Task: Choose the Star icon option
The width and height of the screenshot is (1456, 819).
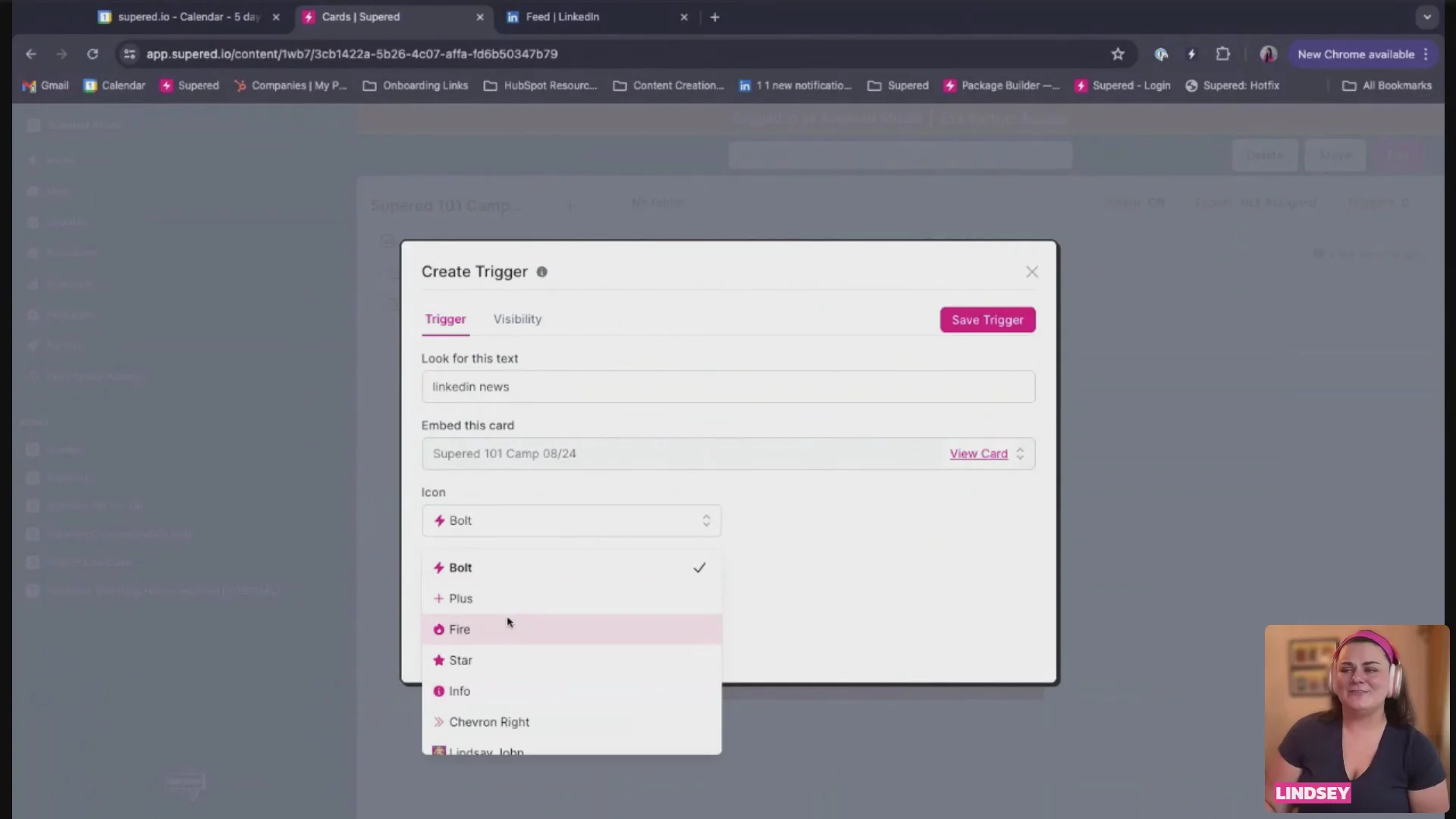Action: (572, 661)
